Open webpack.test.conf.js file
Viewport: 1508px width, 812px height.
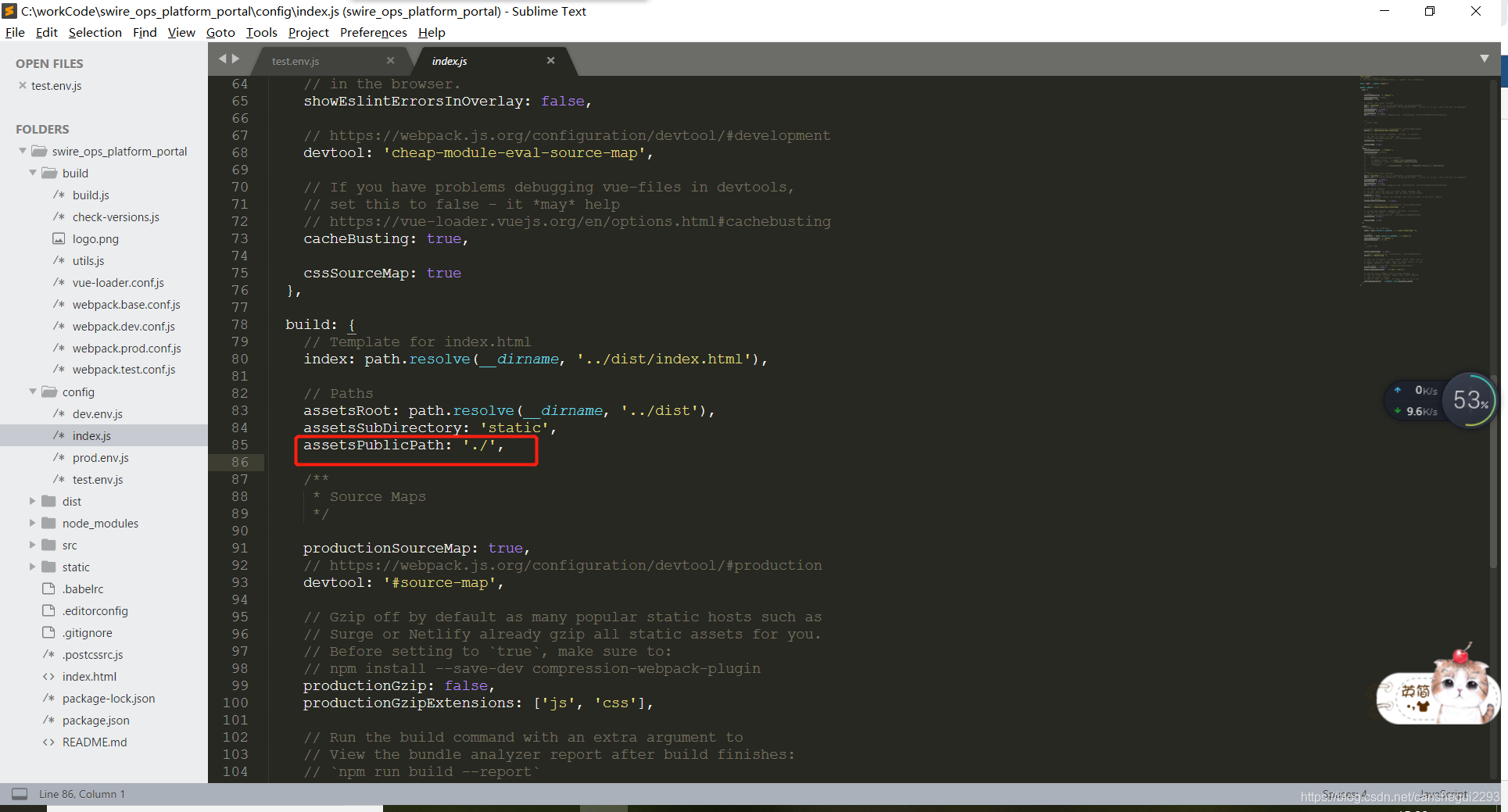[124, 370]
